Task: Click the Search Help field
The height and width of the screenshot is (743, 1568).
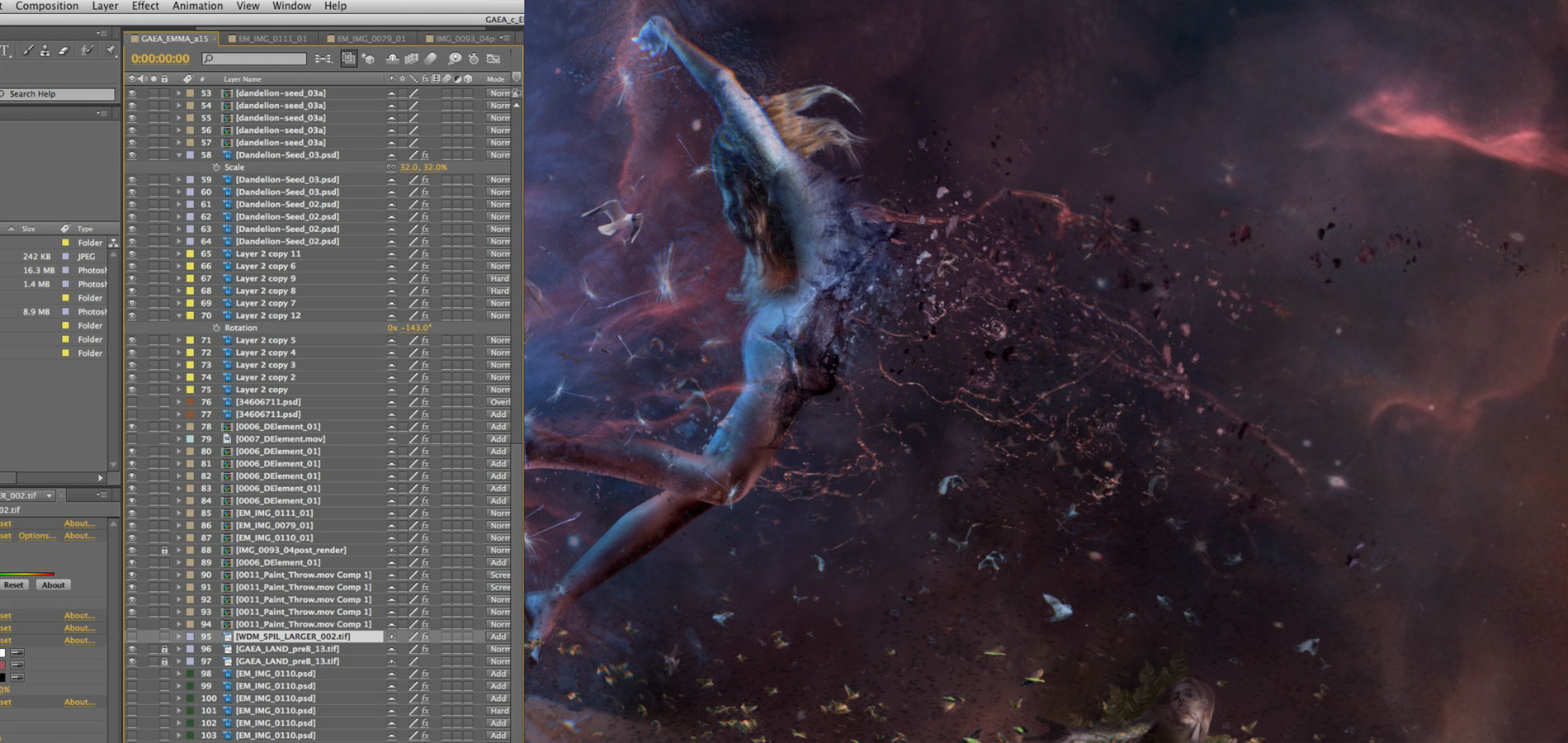Action: 57,94
